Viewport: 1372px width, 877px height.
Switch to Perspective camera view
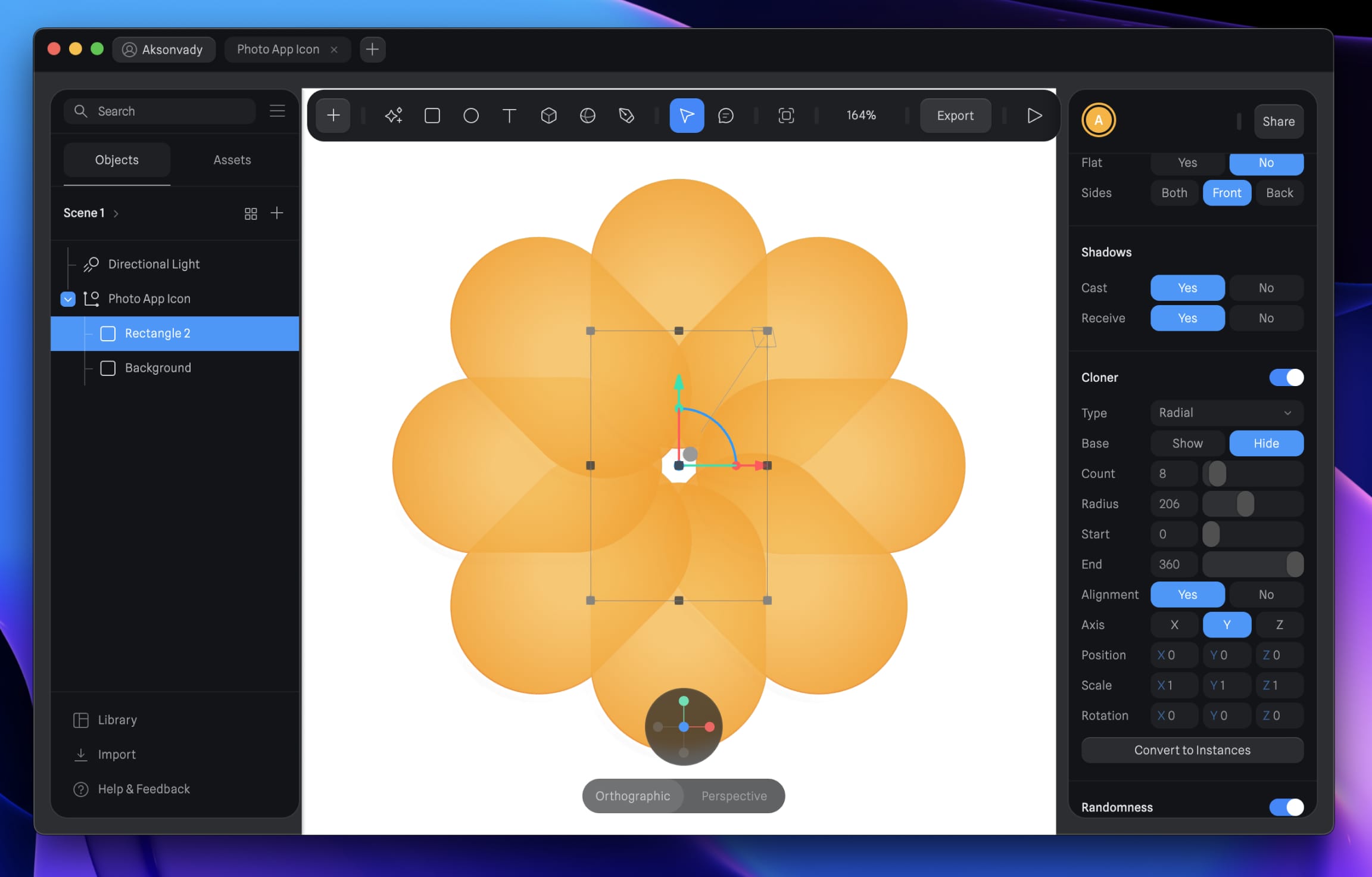734,796
